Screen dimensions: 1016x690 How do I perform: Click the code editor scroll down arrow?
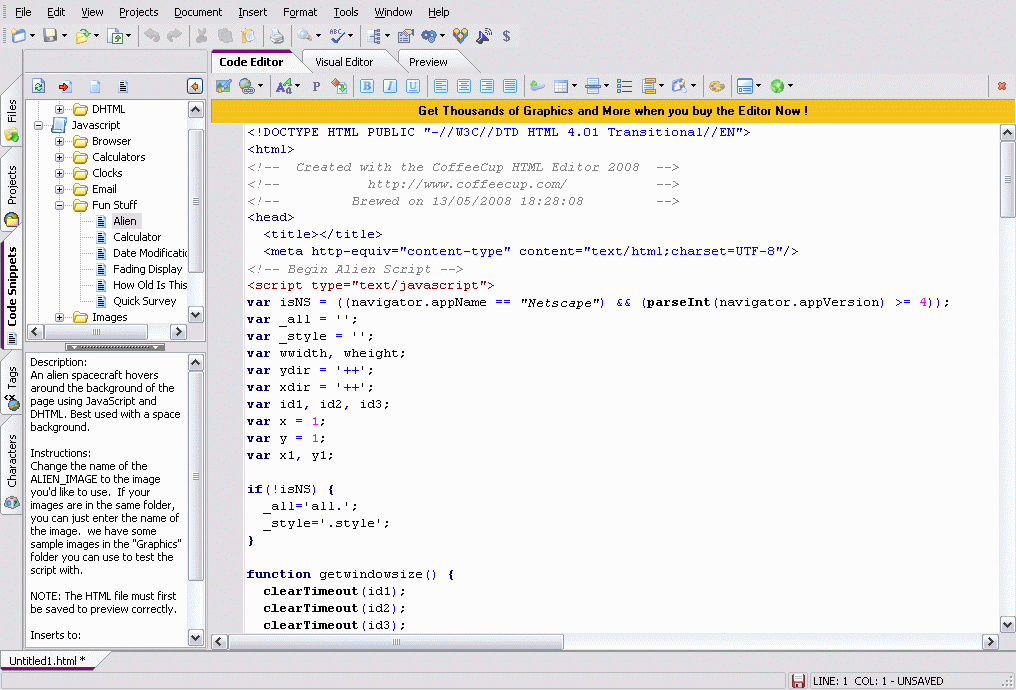tap(1007, 625)
